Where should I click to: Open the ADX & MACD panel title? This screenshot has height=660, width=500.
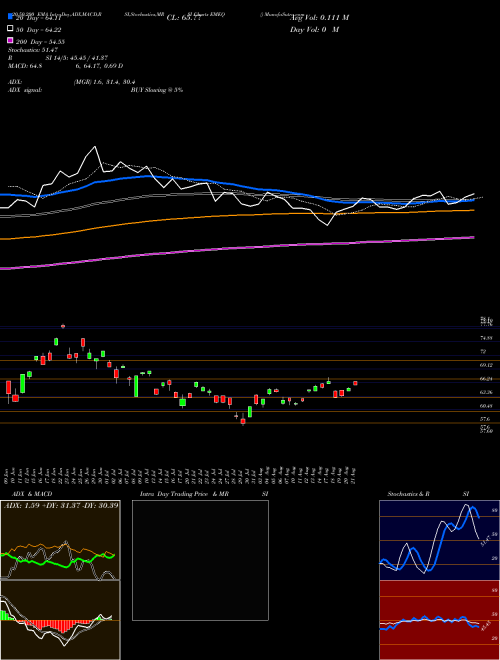coord(27,494)
